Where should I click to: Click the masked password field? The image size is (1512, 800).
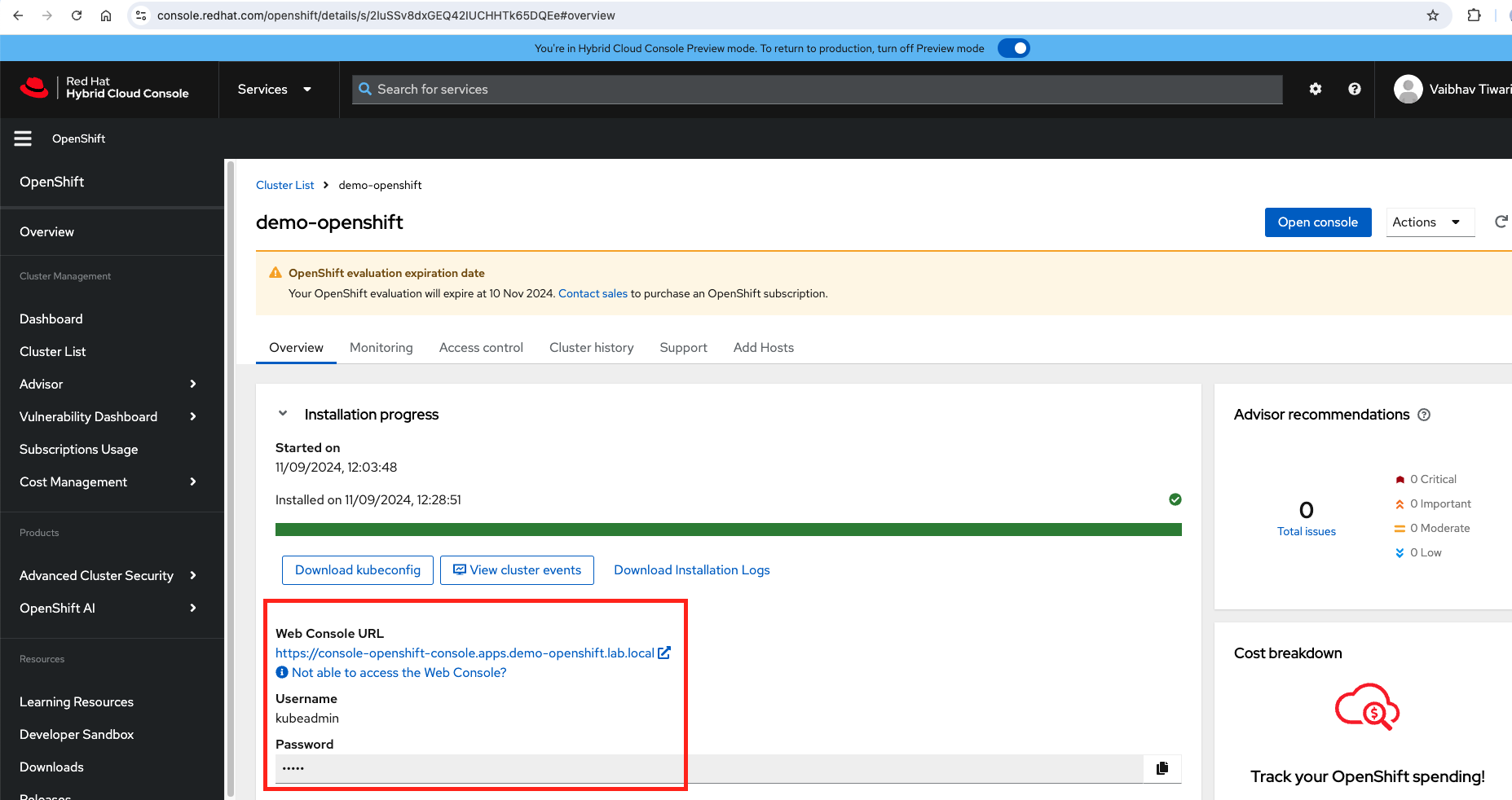(x=709, y=768)
